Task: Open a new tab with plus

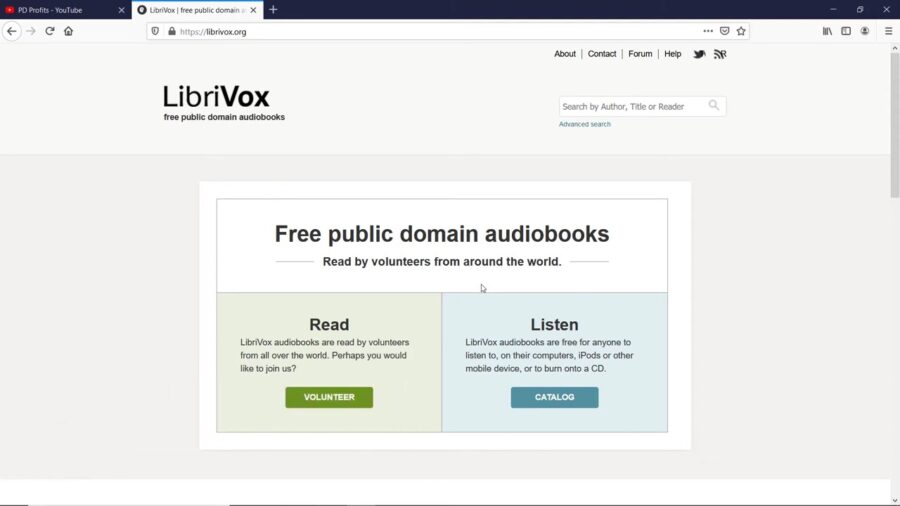Action: (x=273, y=10)
